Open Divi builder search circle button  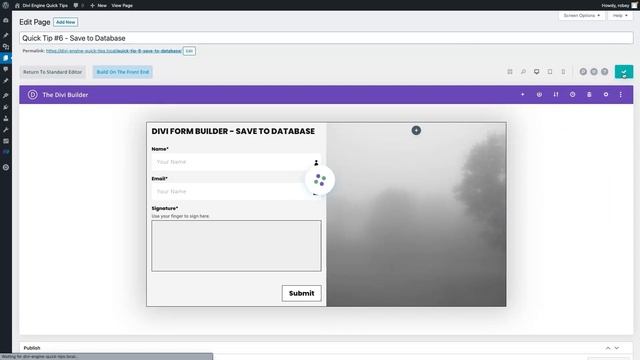(x=583, y=72)
